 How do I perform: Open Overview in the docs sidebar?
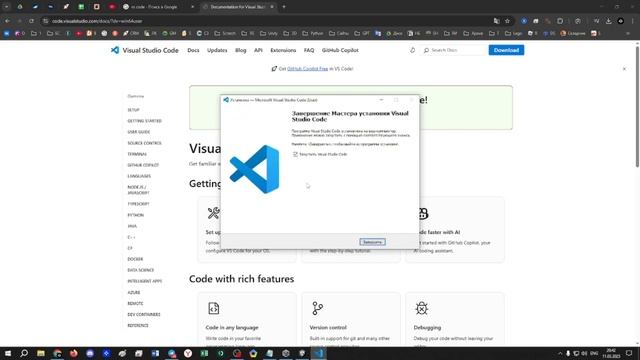tap(136, 96)
